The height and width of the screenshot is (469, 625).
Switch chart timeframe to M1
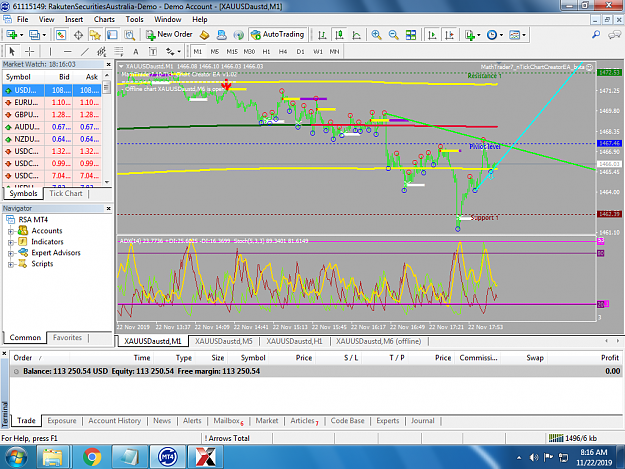click(x=198, y=51)
